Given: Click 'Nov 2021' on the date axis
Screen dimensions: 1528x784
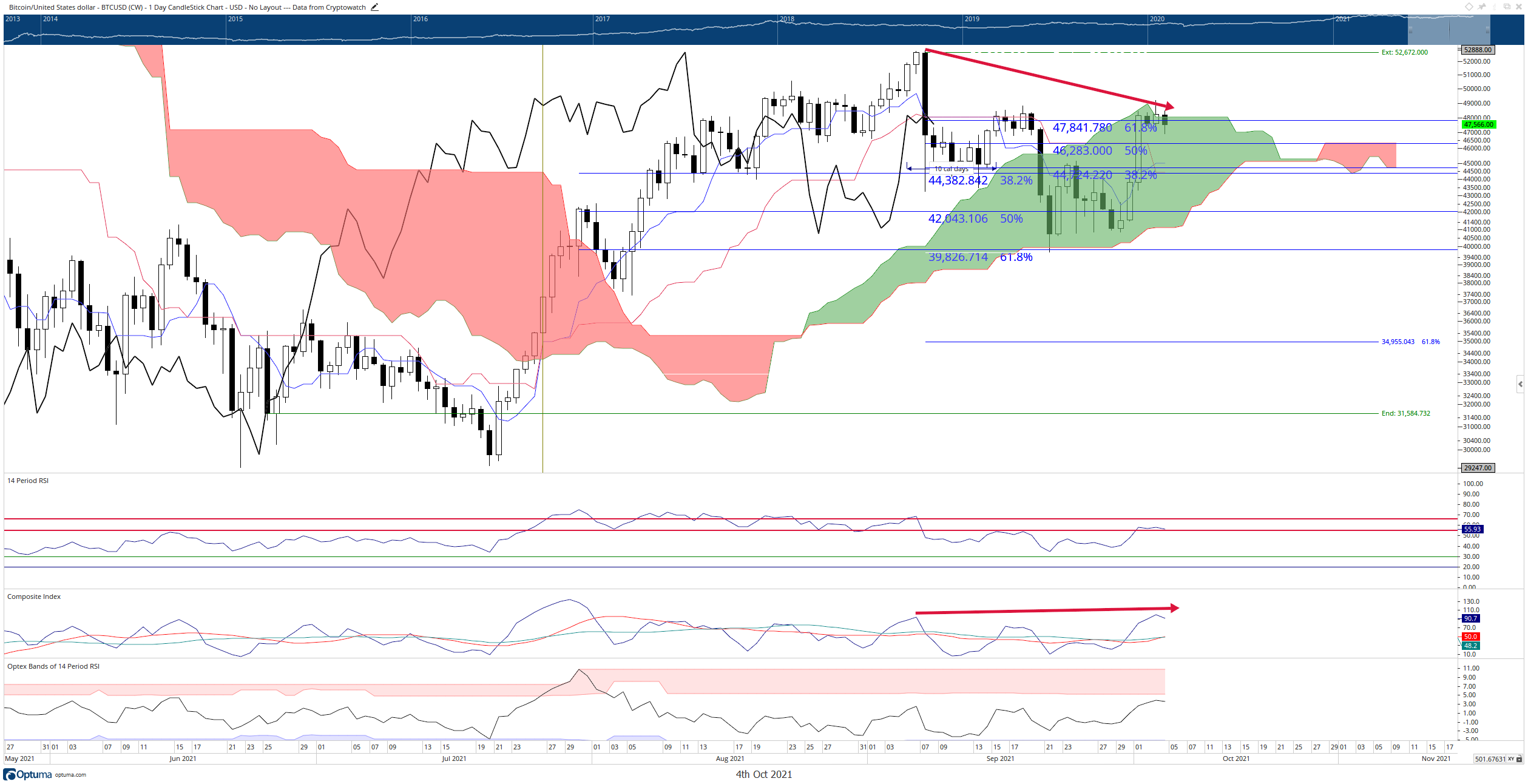Looking at the screenshot, I should point(1436,759).
